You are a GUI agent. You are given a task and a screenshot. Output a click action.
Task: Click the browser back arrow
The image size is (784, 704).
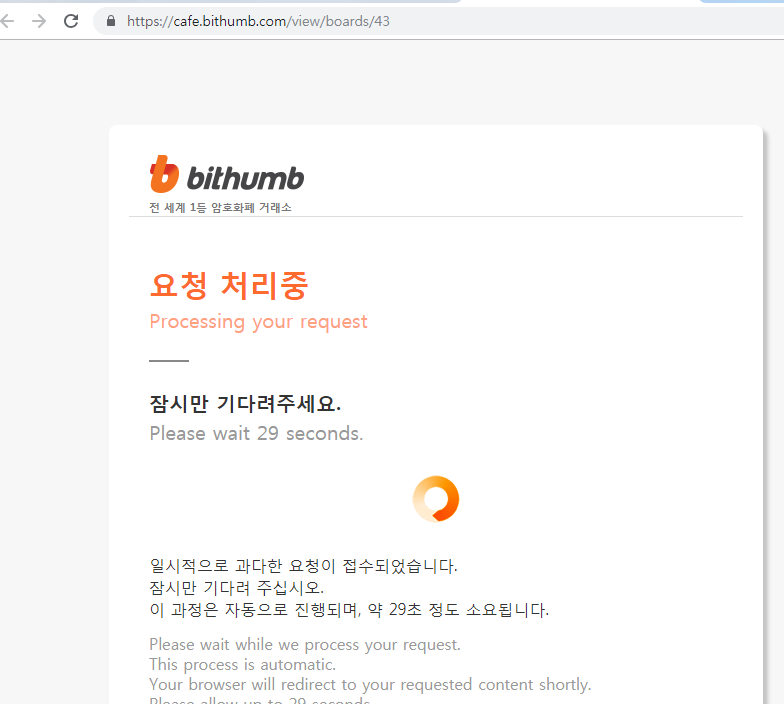click(x=7, y=21)
